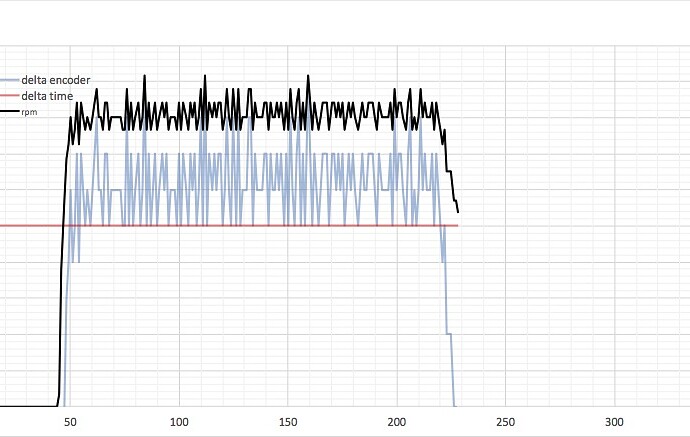Click the blue delta encoder legend line sample
Image resolution: width=690 pixels, height=437 pixels.
tap(10, 80)
